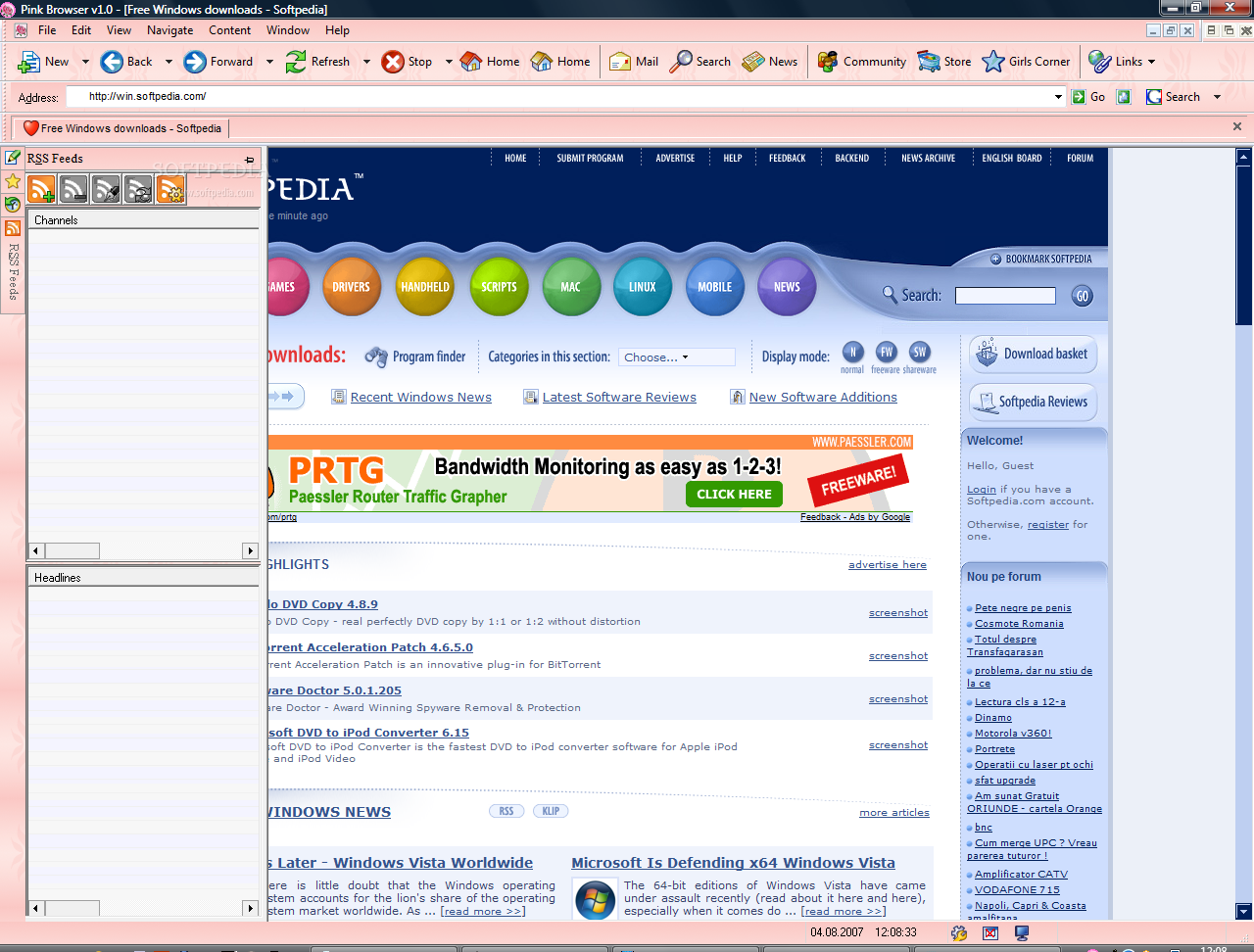Open the Favorites star sidebar icon

coord(13,181)
